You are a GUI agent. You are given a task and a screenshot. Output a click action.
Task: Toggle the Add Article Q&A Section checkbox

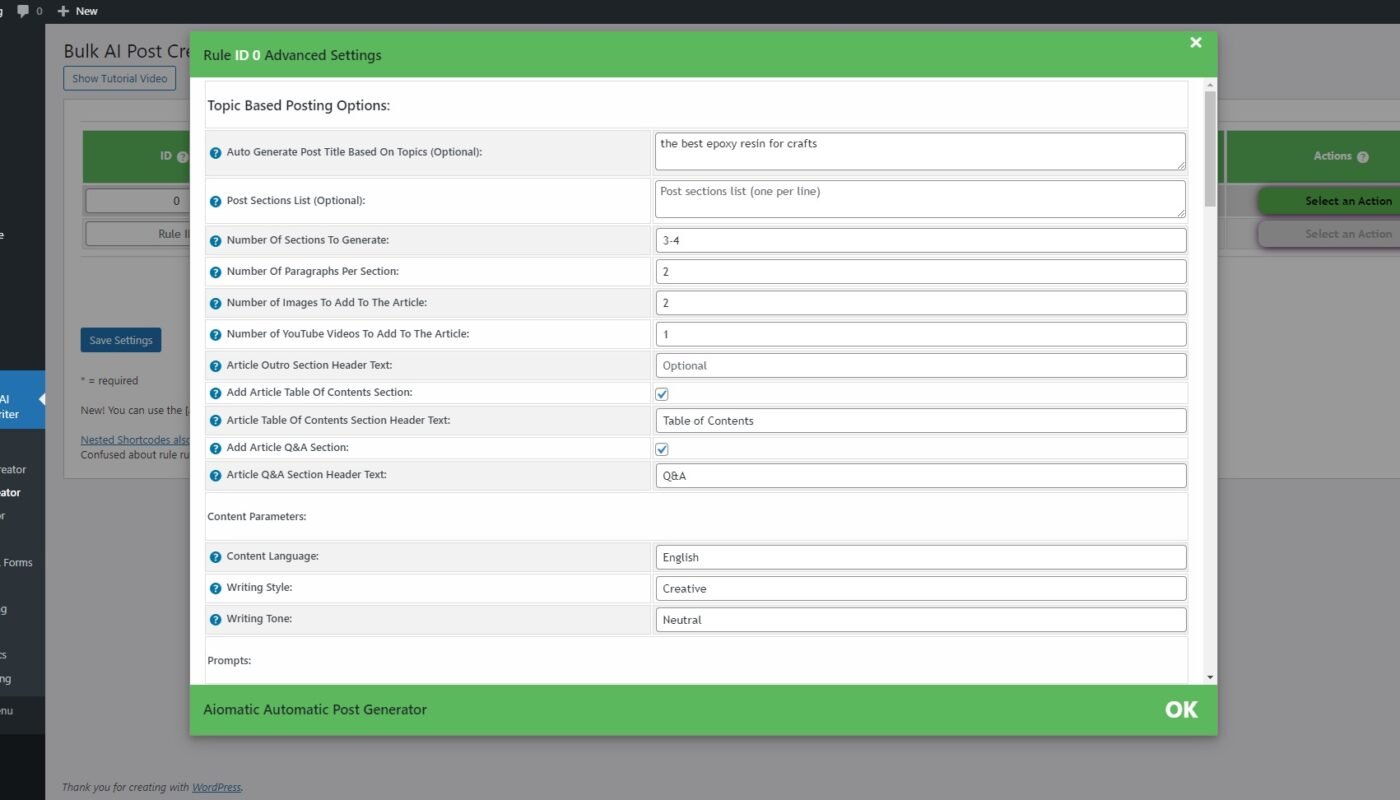(x=662, y=449)
